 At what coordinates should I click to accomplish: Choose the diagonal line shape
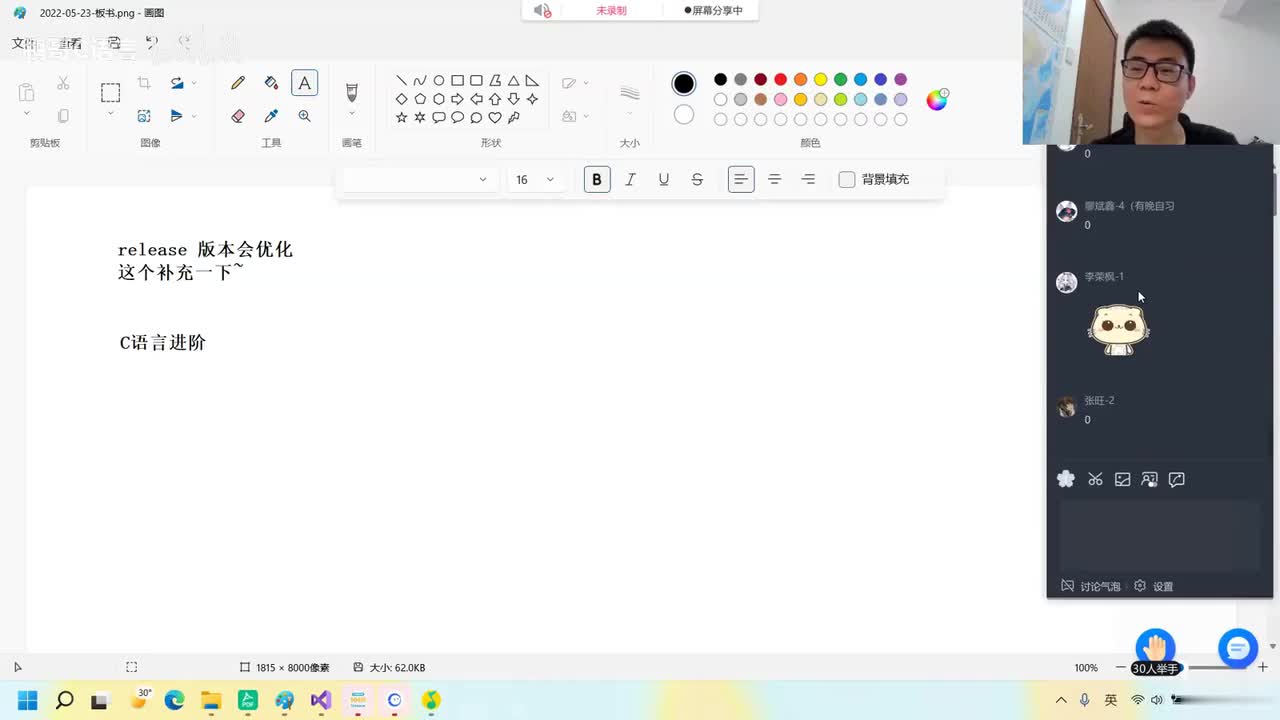(x=401, y=81)
